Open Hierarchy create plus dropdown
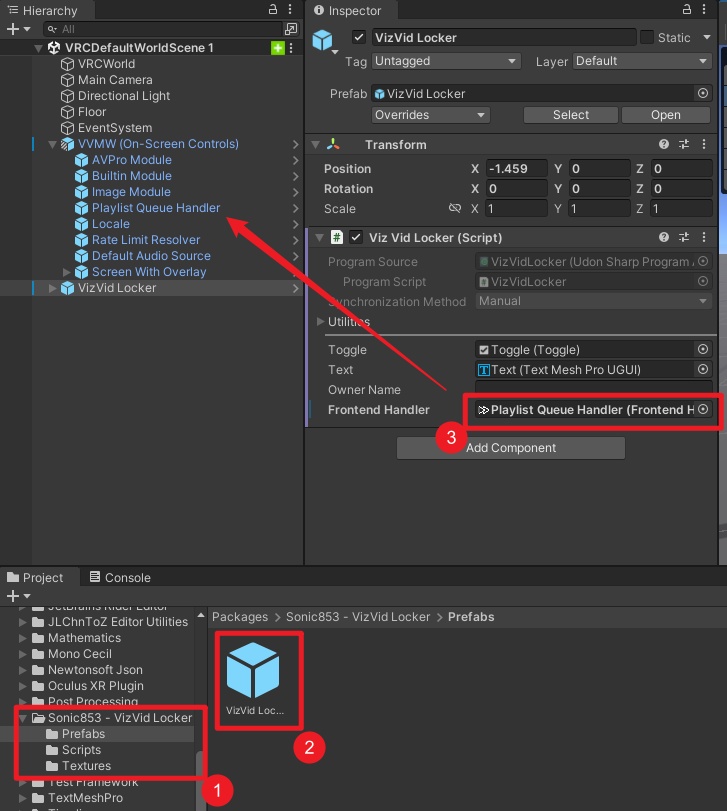The height and width of the screenshot is (811, 727). tap(18, 29)
